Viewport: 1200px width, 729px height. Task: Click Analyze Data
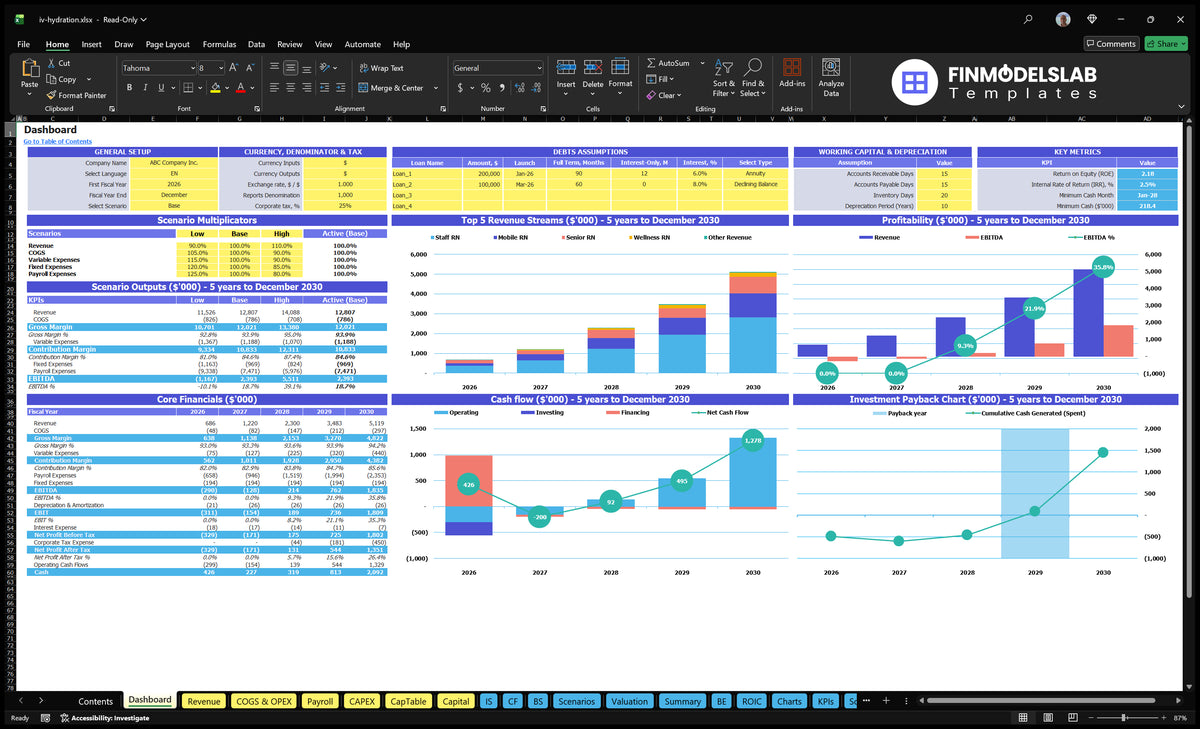pyautogui.click(x=831, y=76)
